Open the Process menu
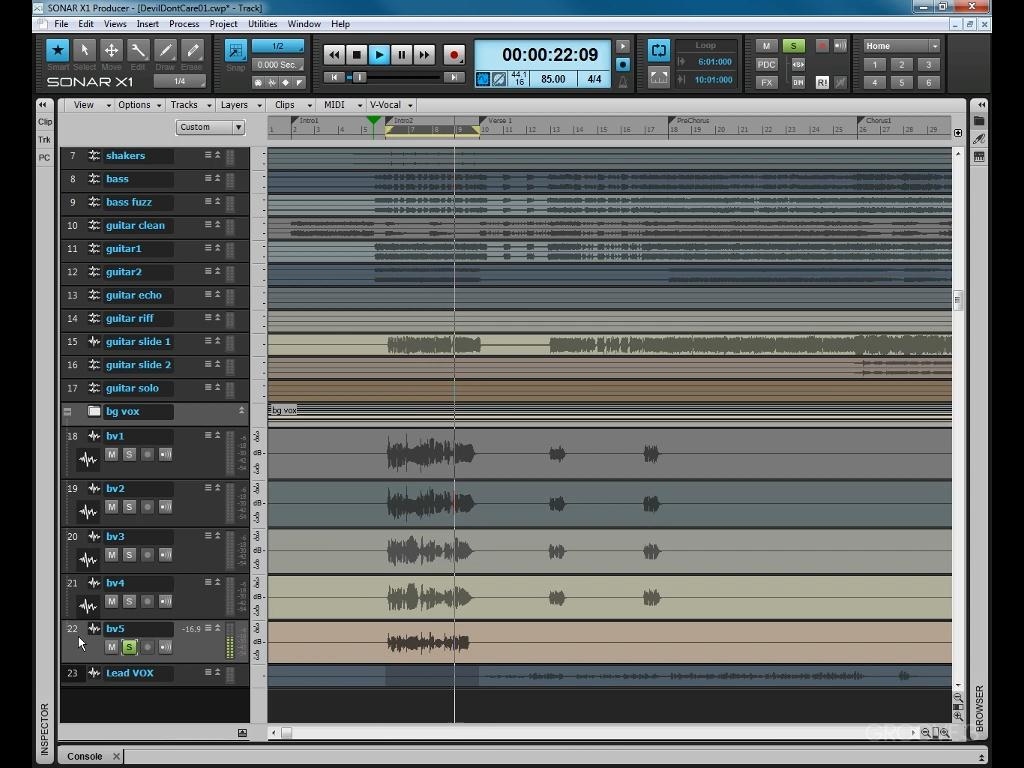The height and width of the screenshot is (768, 1024). (x=184, y=24)
